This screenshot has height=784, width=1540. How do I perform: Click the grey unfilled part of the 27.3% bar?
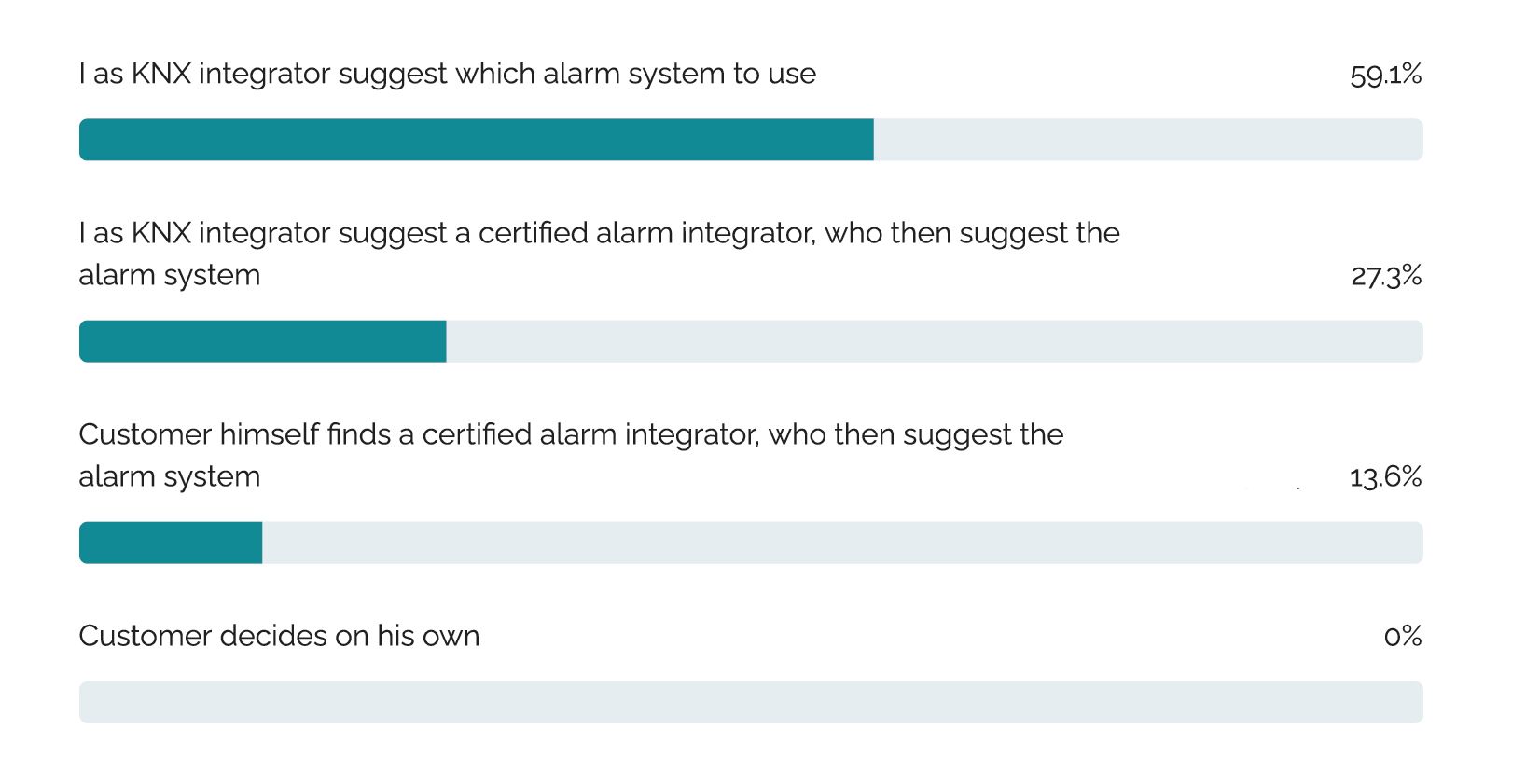coord(933,341)
